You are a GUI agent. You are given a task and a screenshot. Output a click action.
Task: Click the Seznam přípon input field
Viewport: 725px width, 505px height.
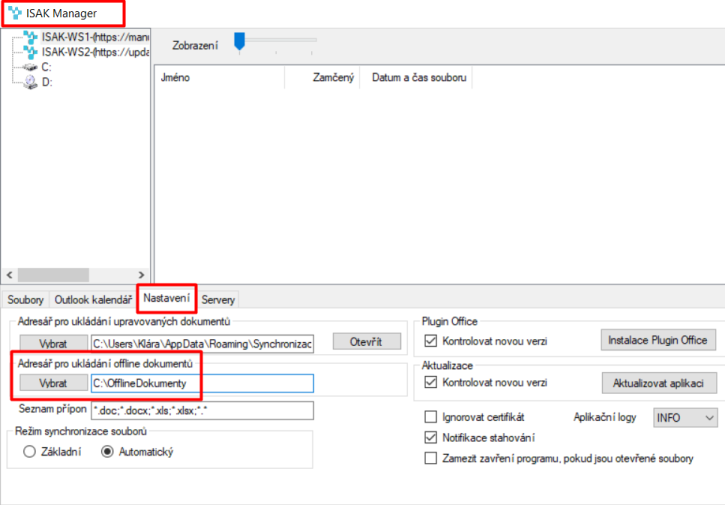[203, 411]
